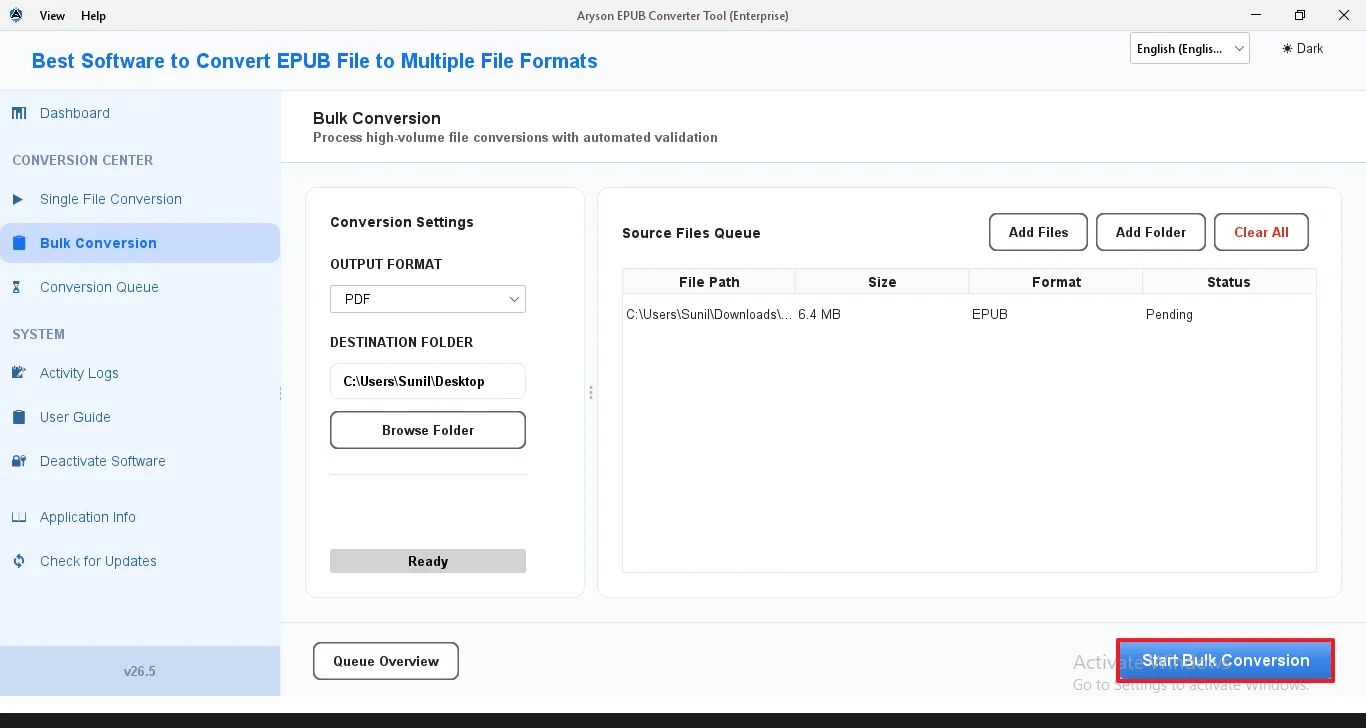Select Deactivate Software sidebar item
This screenshot has height=728, width=1366.
tap(140, 461)
